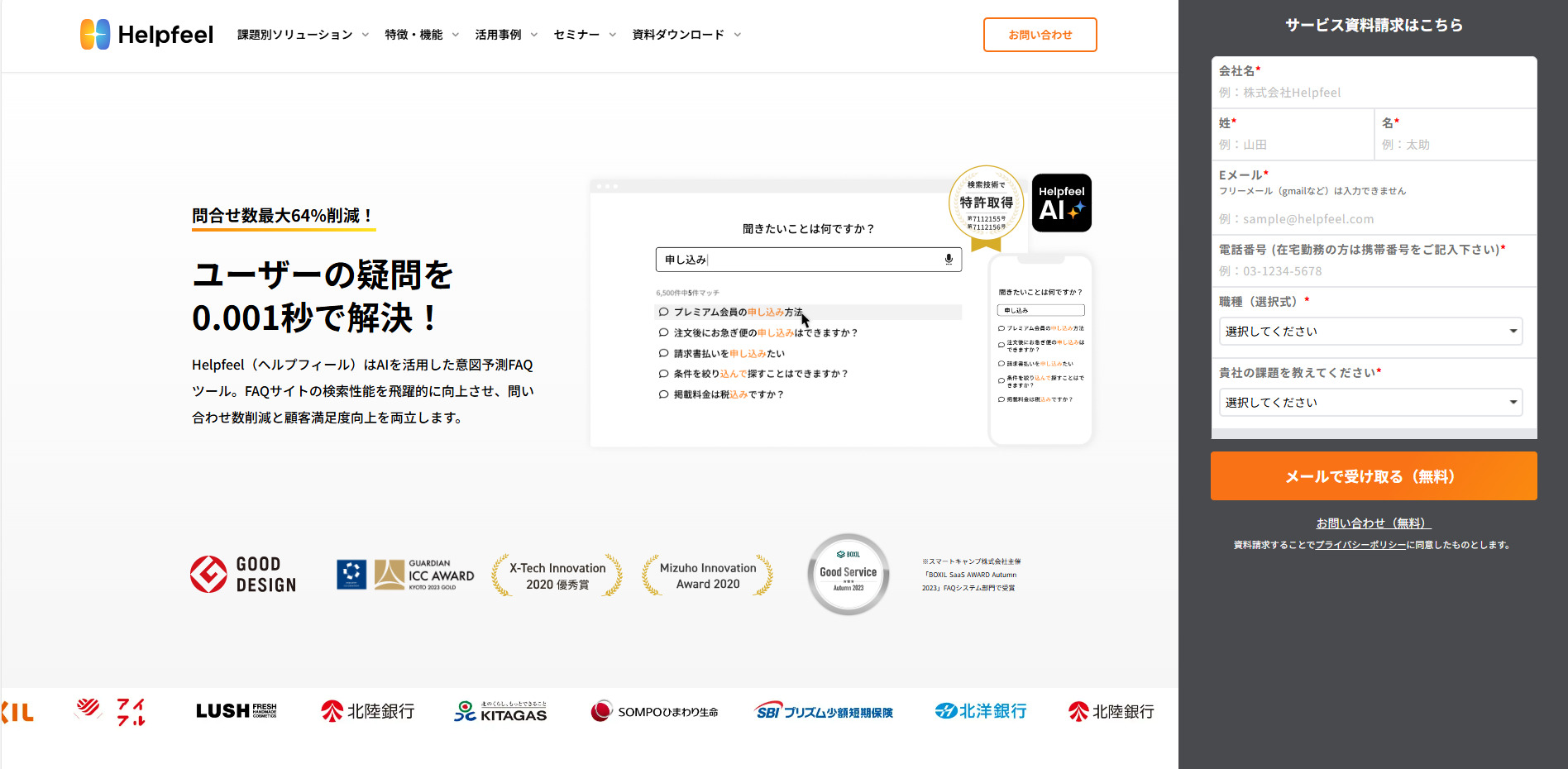Click the 北洋銀行 logo
The image size is (1568, 769).
point(981,711)
